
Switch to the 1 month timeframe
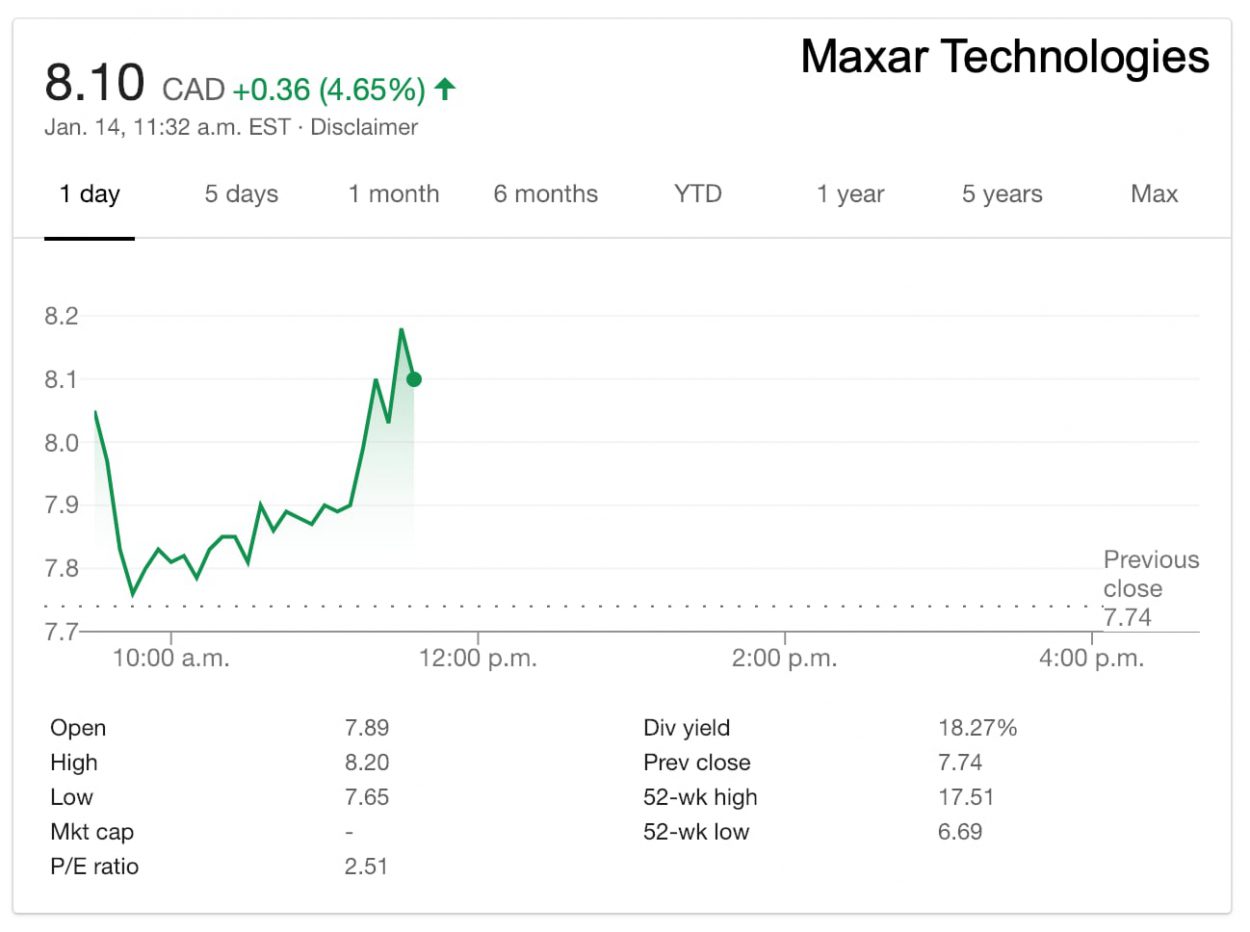[x=395, y=194]
